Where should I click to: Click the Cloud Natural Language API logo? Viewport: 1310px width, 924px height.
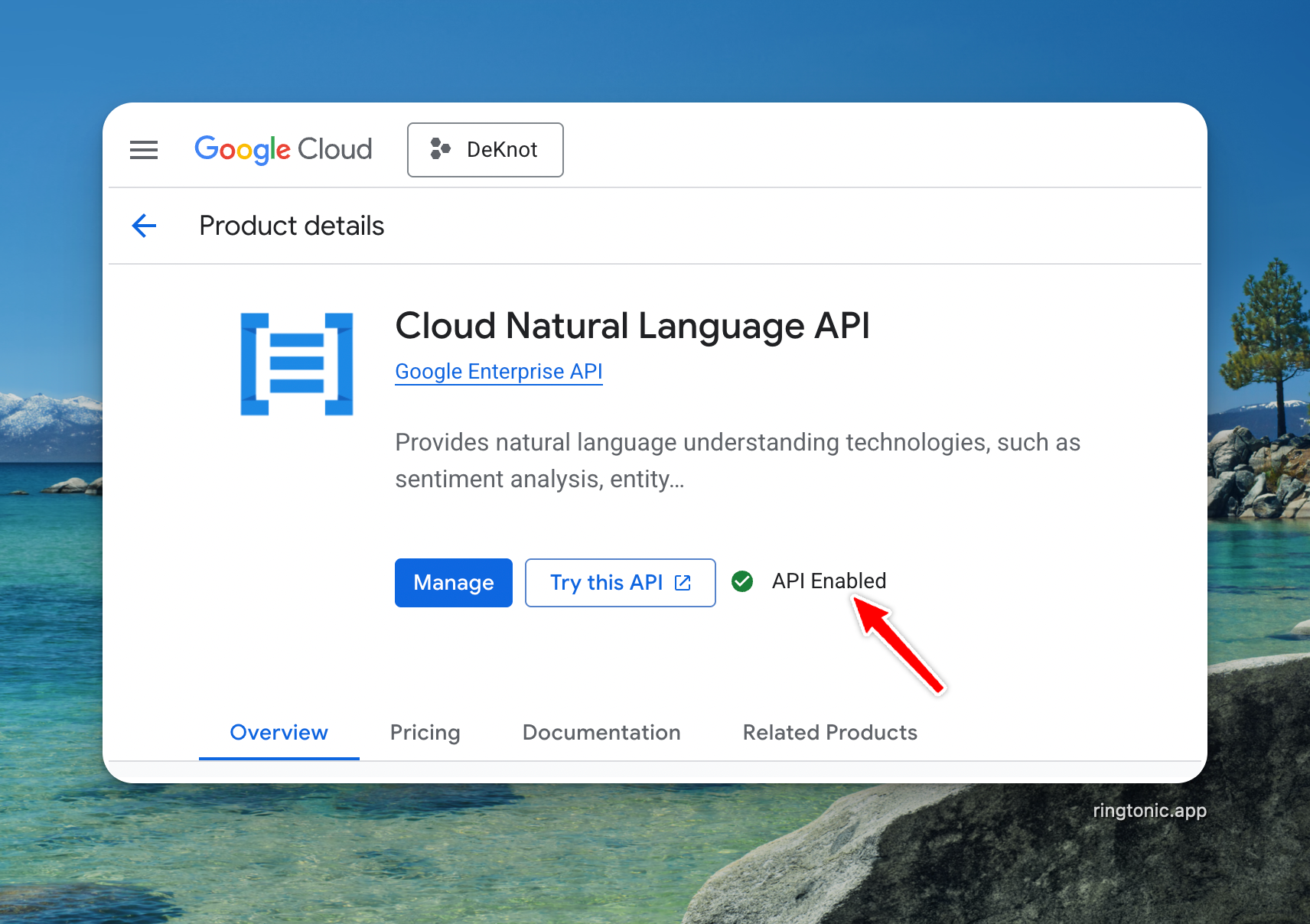297,364
